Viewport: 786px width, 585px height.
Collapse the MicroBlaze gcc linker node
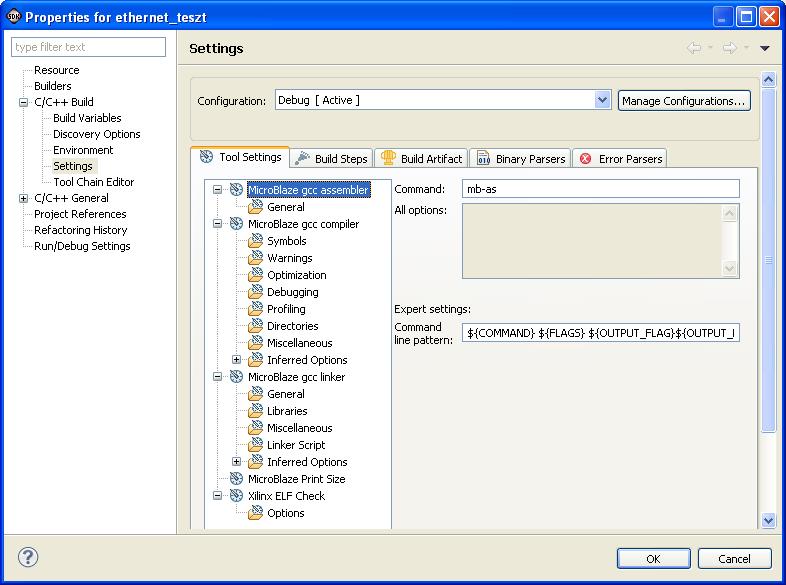coord(217,376)
